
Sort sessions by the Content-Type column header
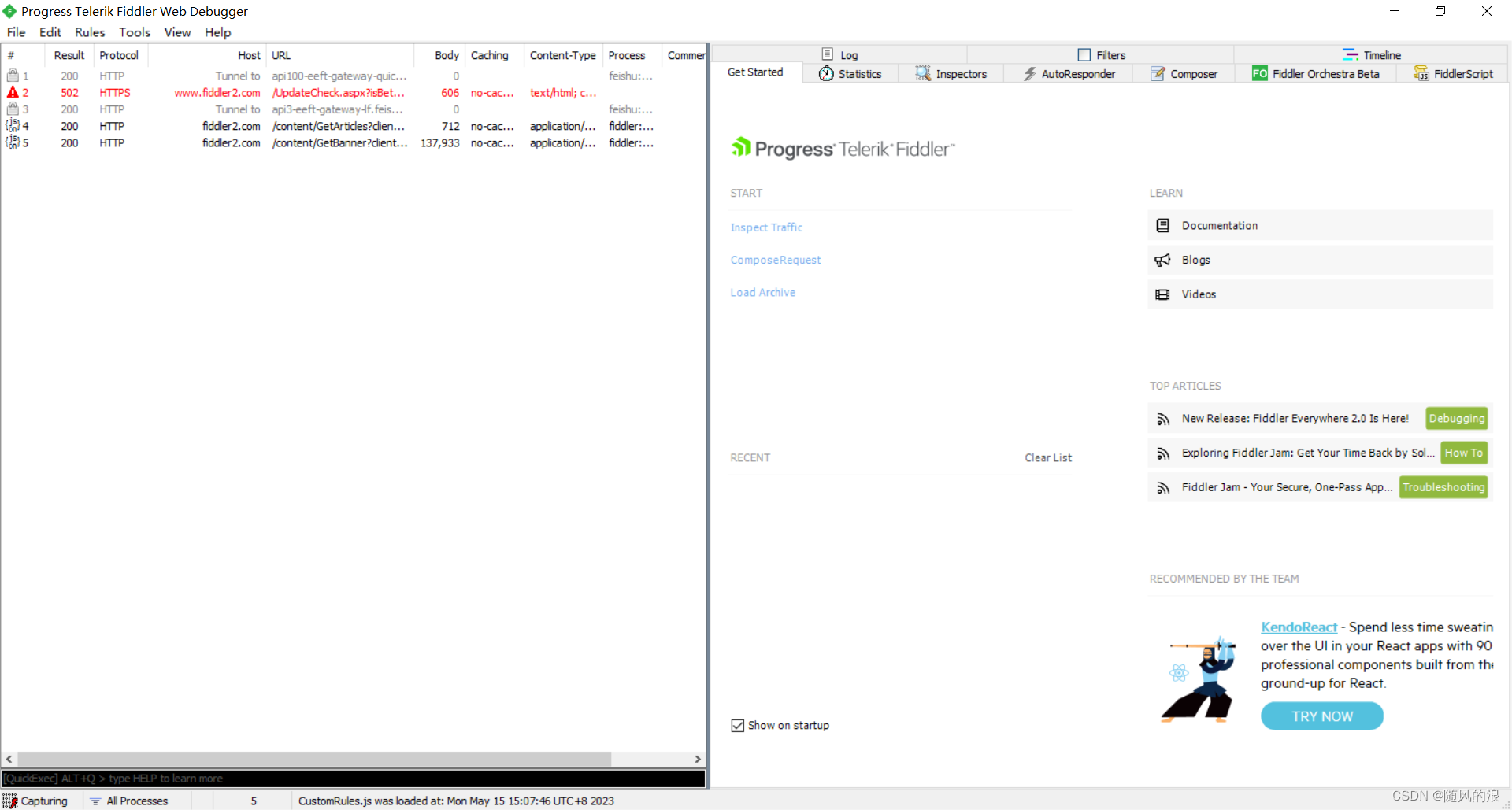tap(562, 55)
